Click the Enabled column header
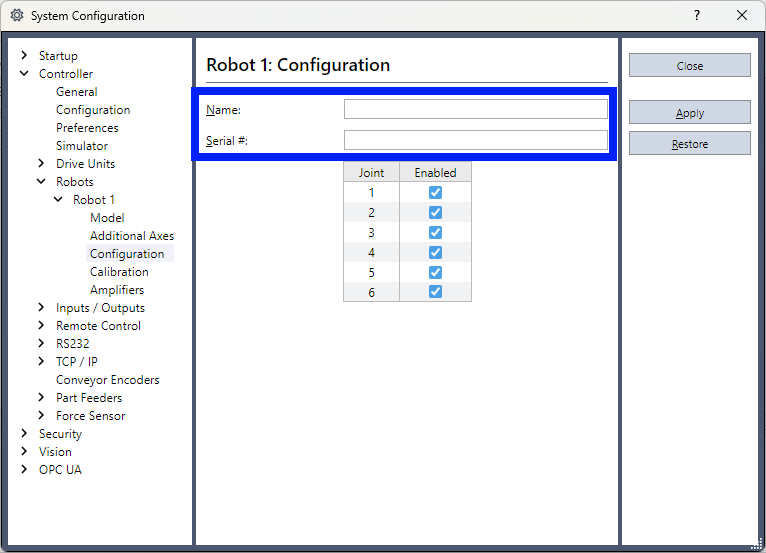 (x=435, y=172)
